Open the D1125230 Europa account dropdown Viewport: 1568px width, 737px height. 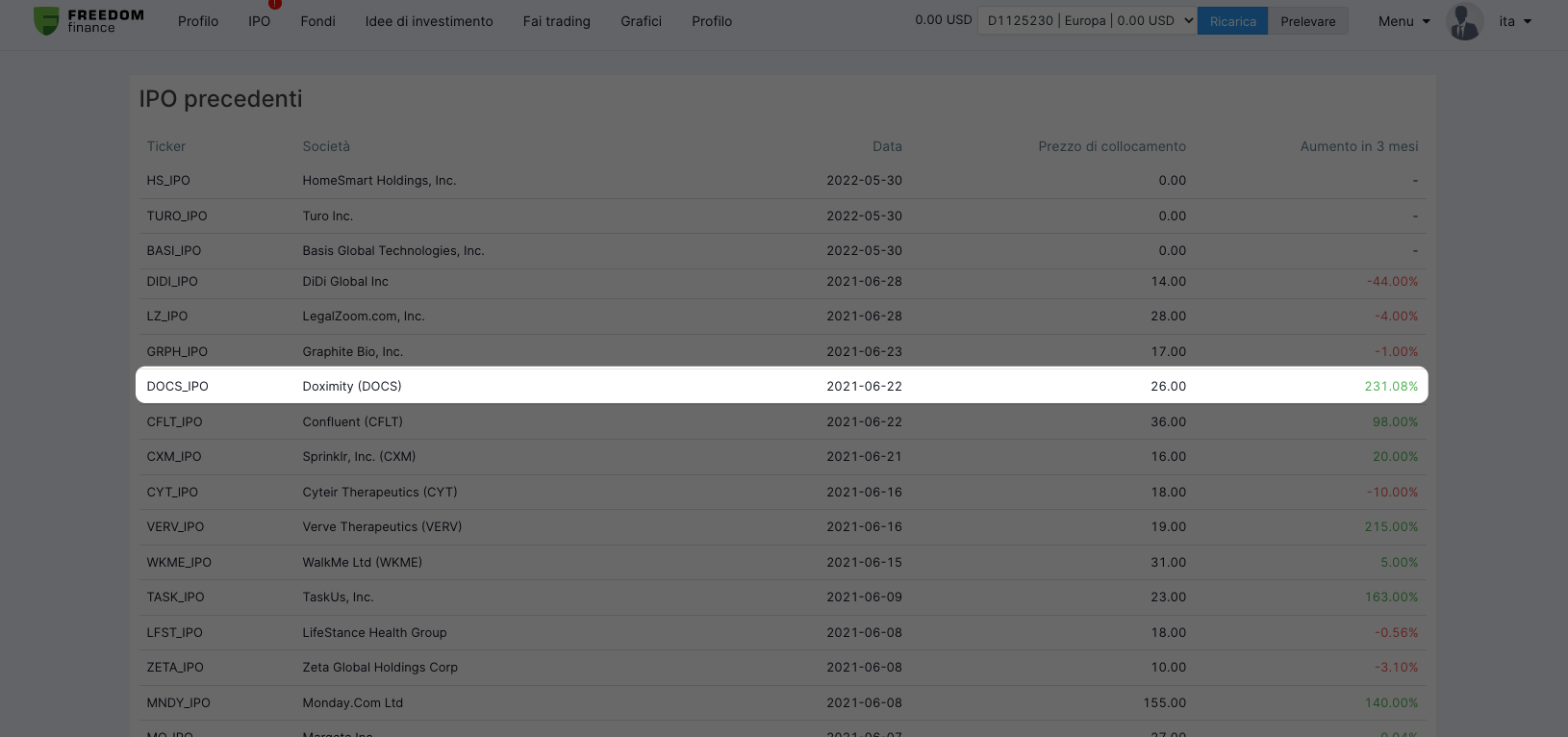pyautogui.click(x=1087, y=20)
